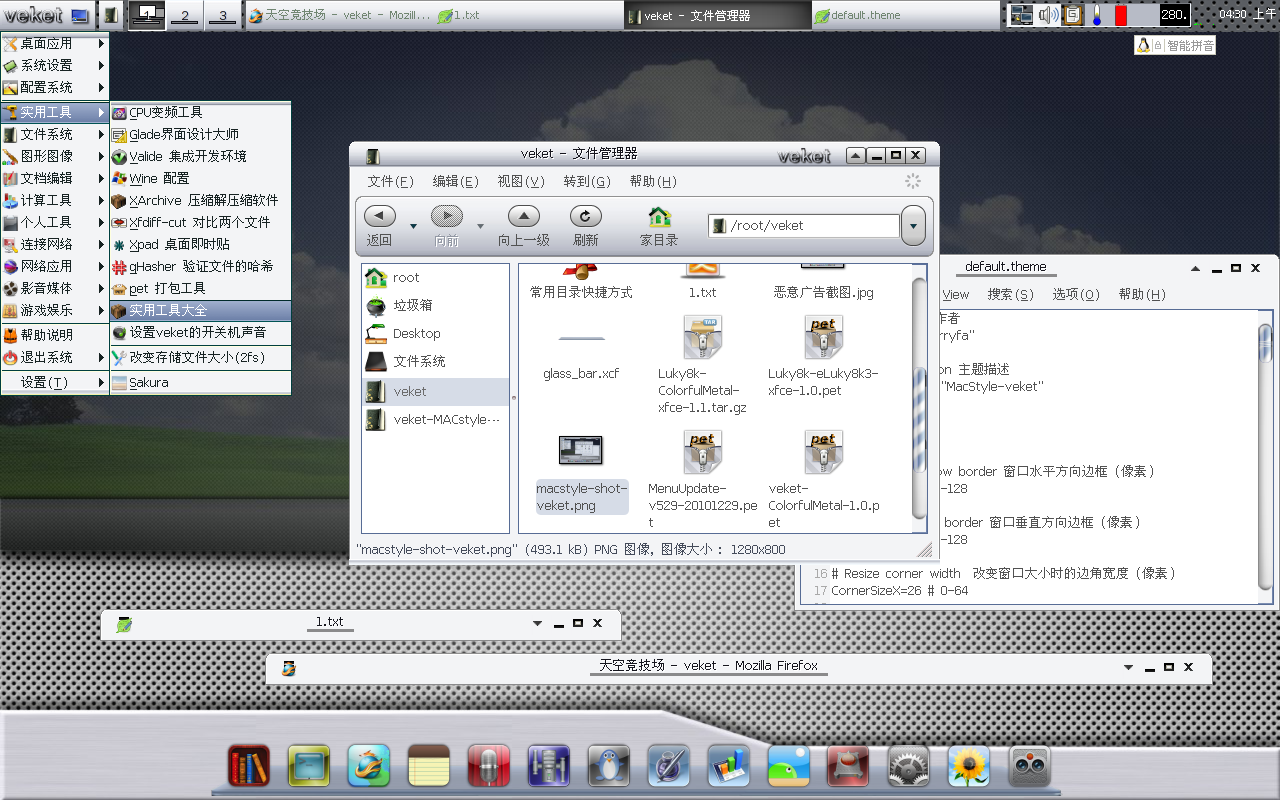
Task: Click the thermometer tray icon
Action: (x=1097, y=15)
